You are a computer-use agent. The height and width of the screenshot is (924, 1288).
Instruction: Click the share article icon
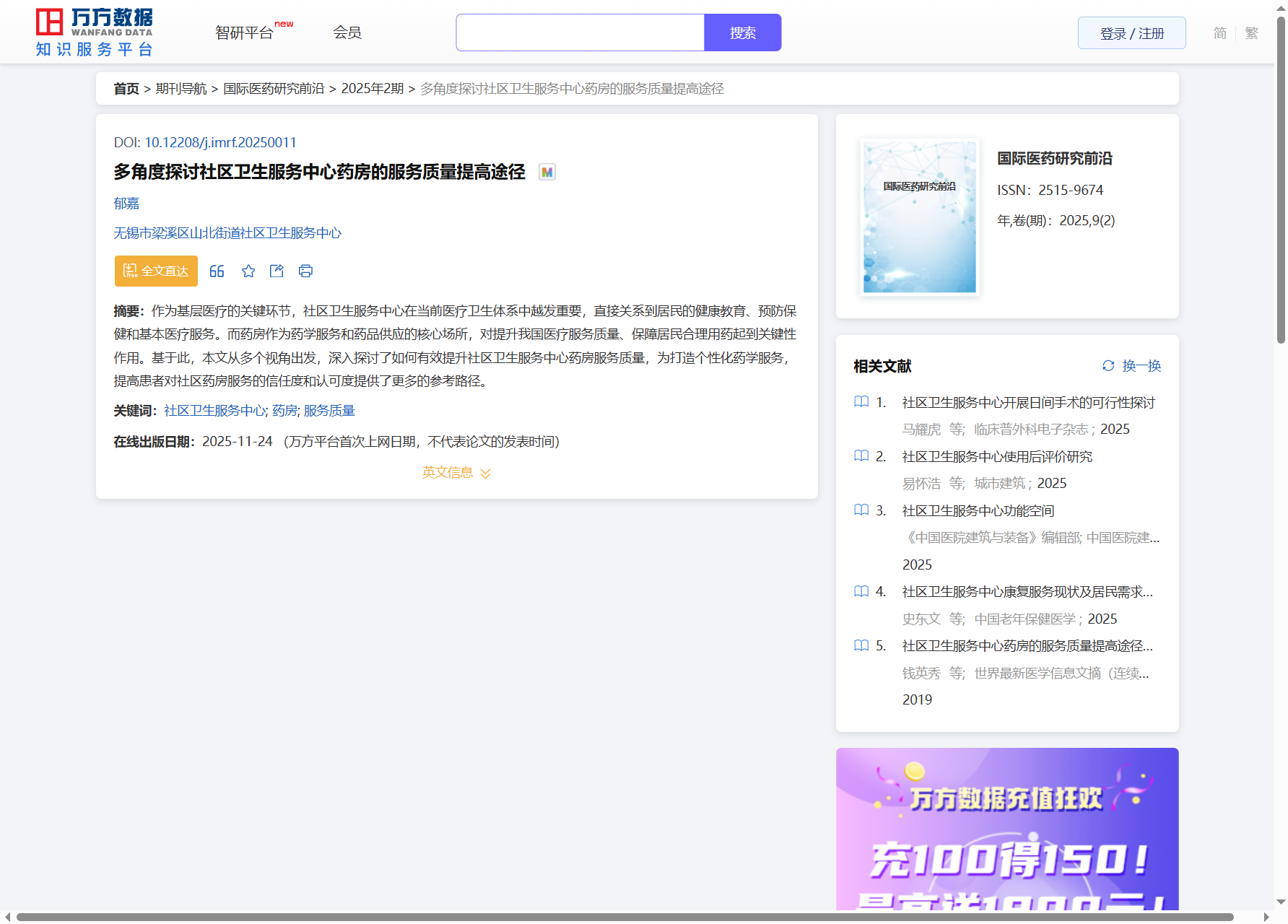[277, 271]
